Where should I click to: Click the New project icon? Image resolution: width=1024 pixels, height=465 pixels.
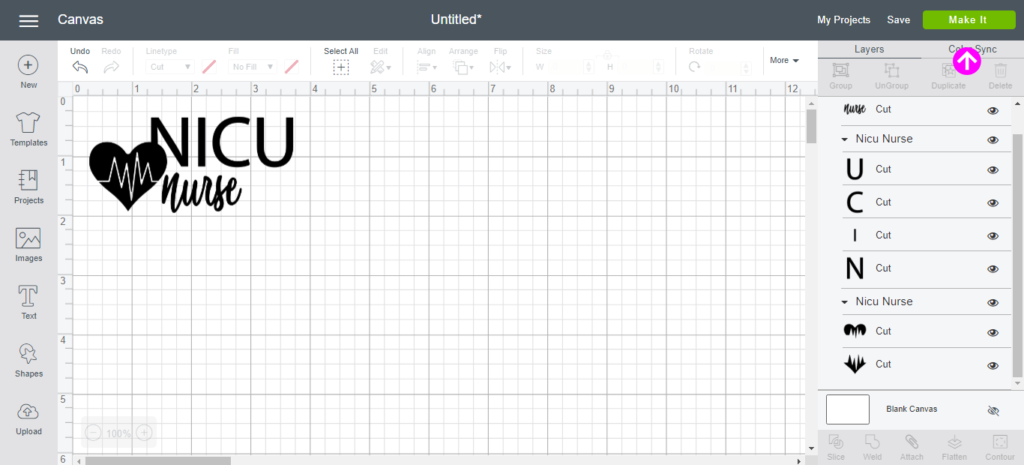coord(28,66)
